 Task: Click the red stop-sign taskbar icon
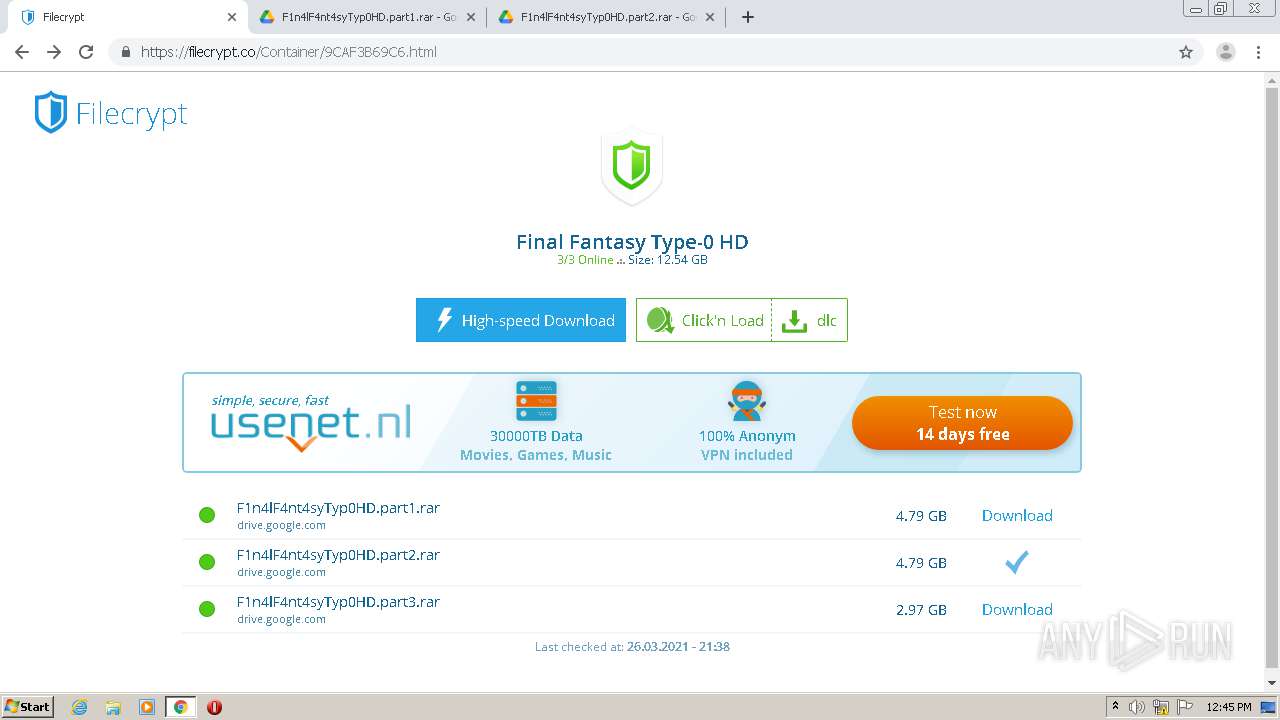click(214, 707)
